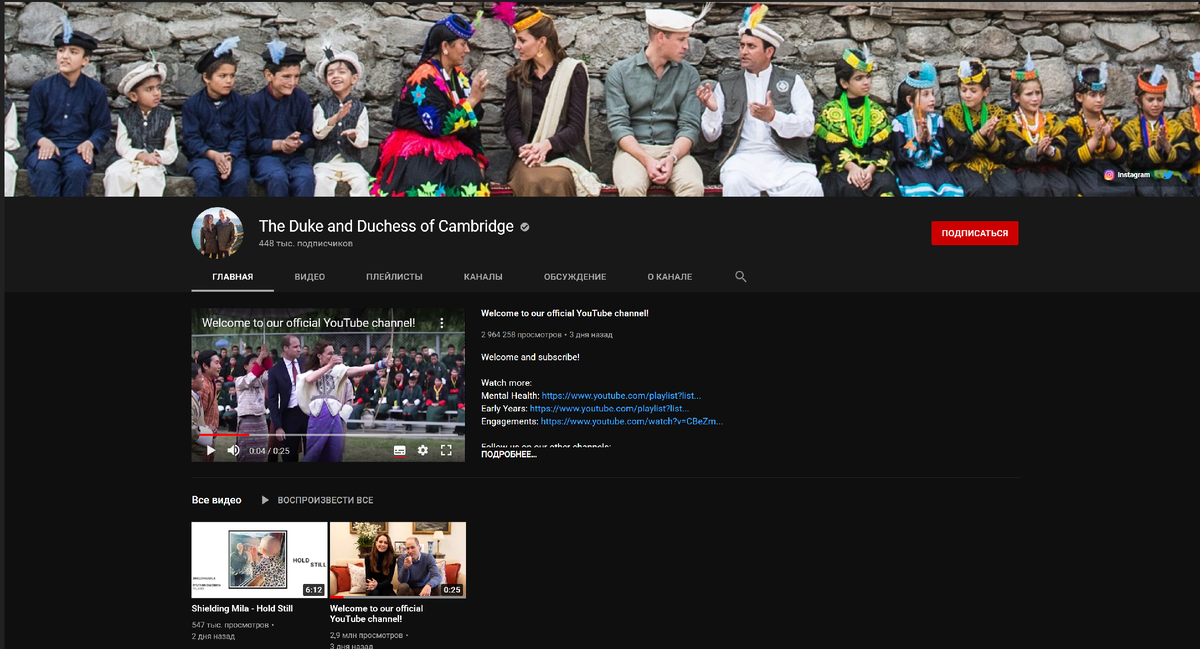Expand the description with ПОДРОБНЕЕ…
The image size is (1200, 649).
[509, 454]
